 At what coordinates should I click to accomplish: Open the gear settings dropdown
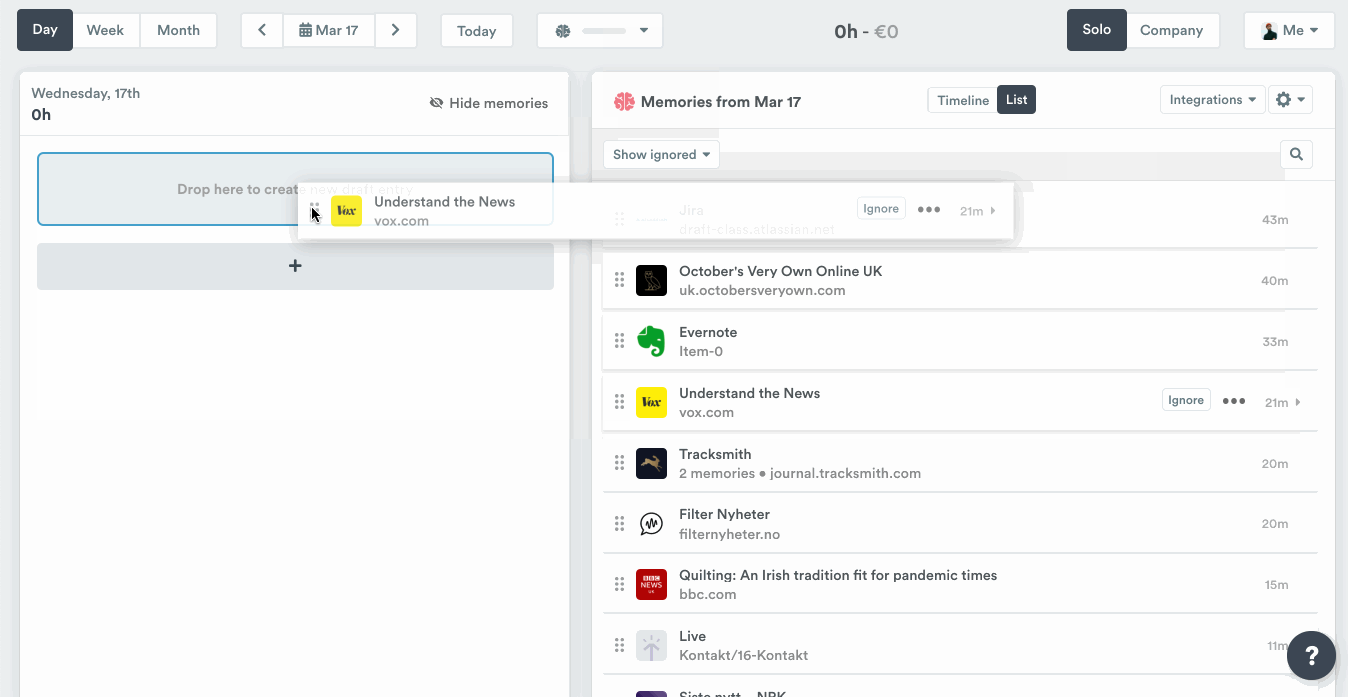click(x=1290, y=100)
